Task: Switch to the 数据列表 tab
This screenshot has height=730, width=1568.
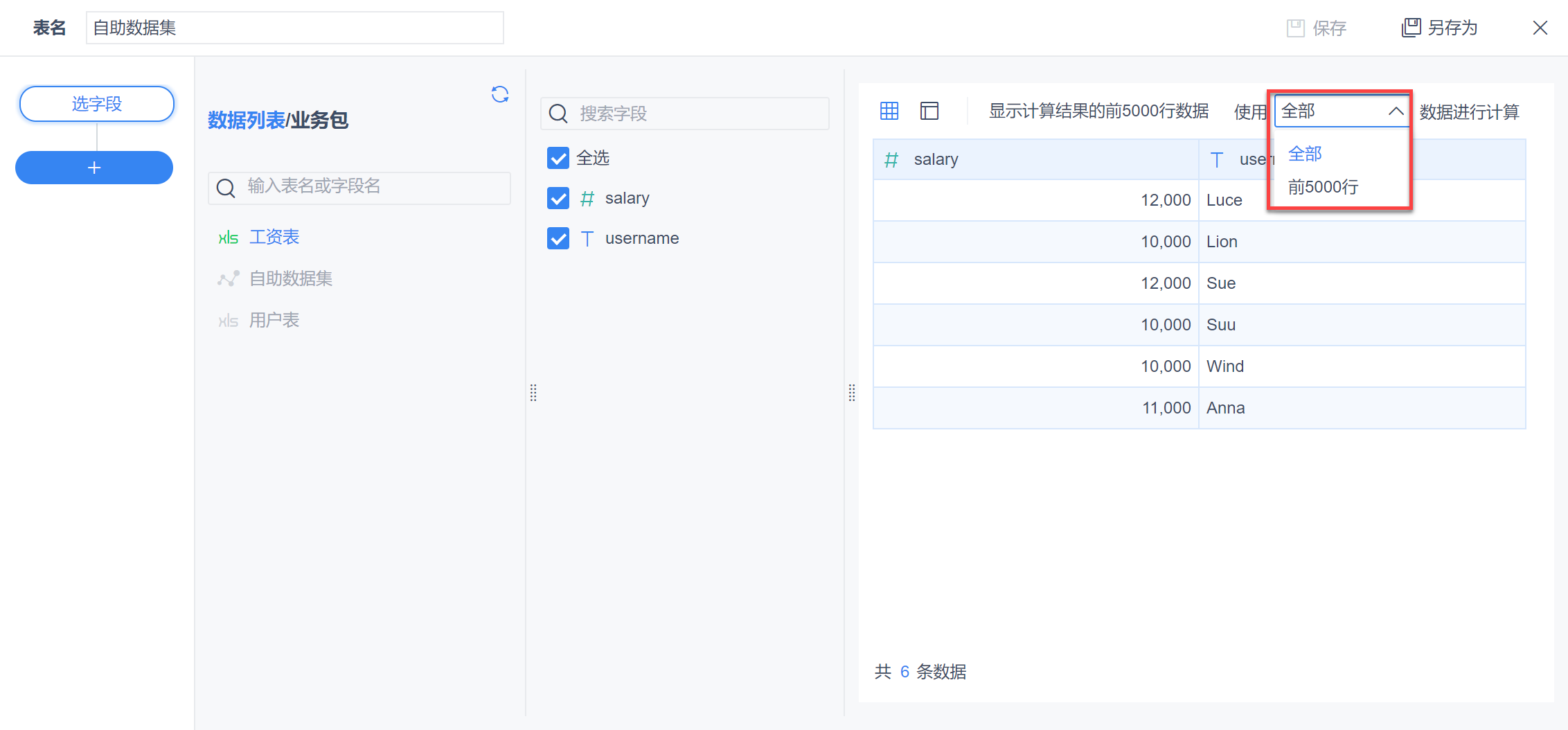Action: coord(246,121)
